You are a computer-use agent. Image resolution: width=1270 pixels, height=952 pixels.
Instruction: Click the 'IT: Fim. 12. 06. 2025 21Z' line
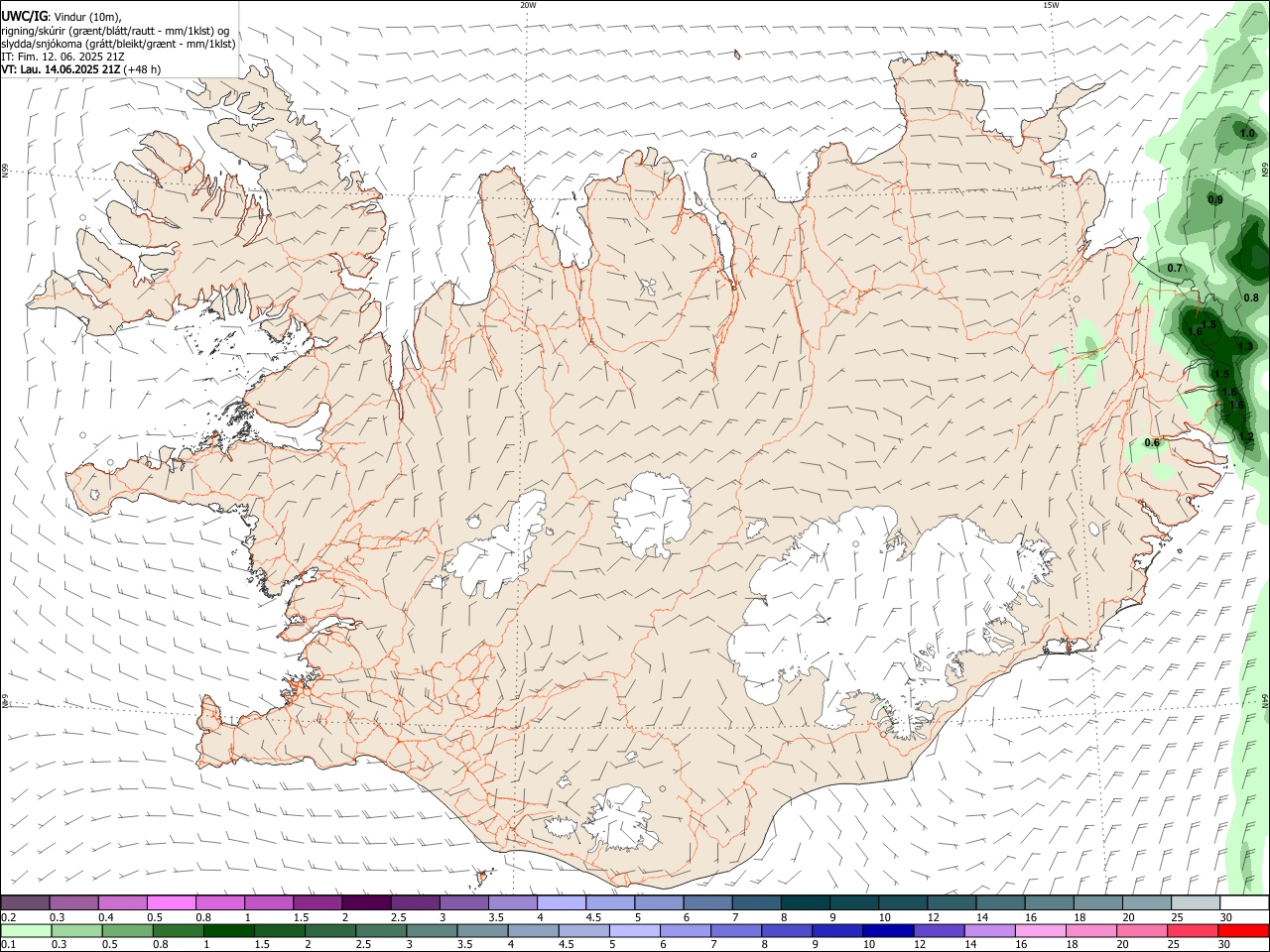coord(63,57)
